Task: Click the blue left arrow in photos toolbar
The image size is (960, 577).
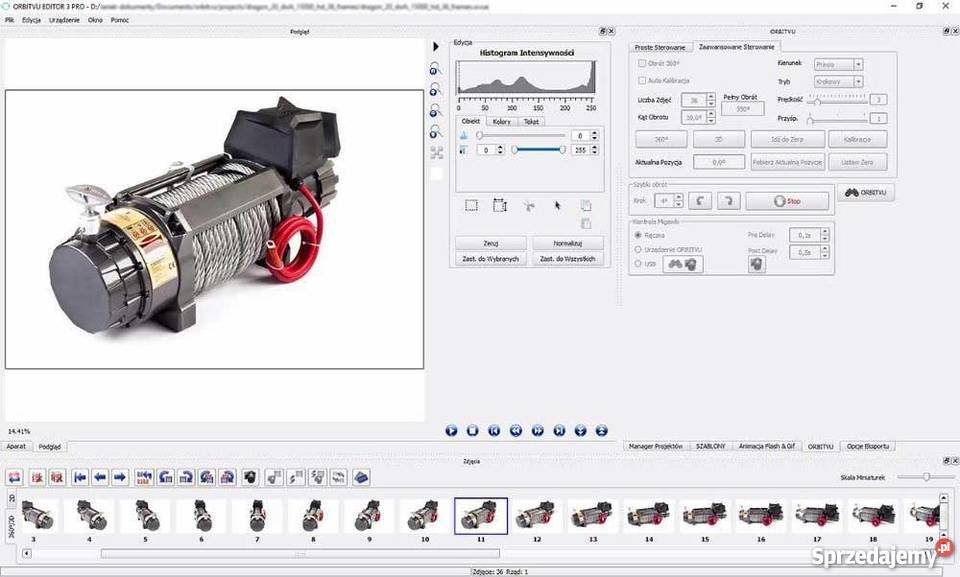Action: [100, 477]
